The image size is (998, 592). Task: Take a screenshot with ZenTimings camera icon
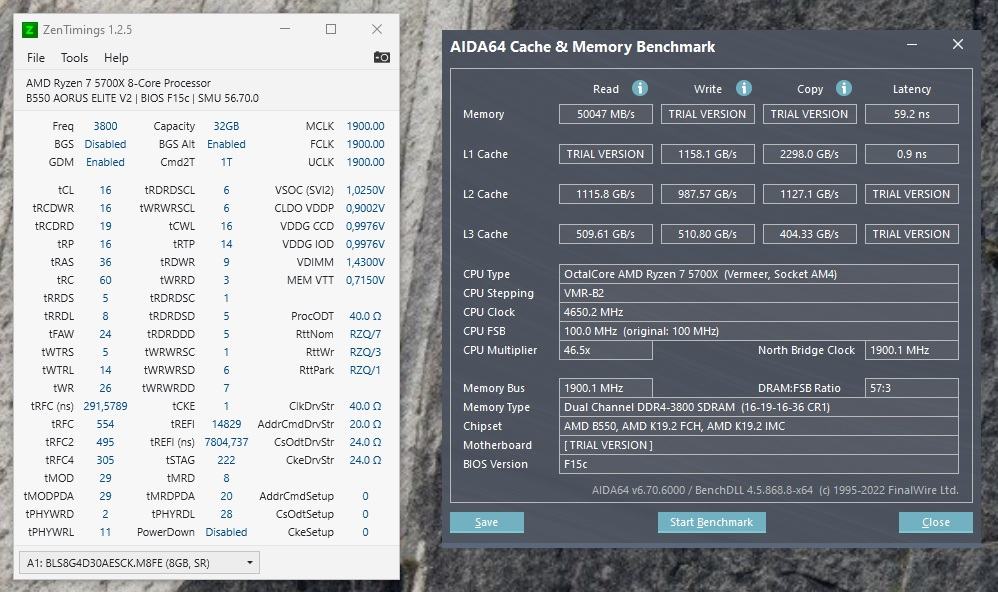(x=382, y=57)
